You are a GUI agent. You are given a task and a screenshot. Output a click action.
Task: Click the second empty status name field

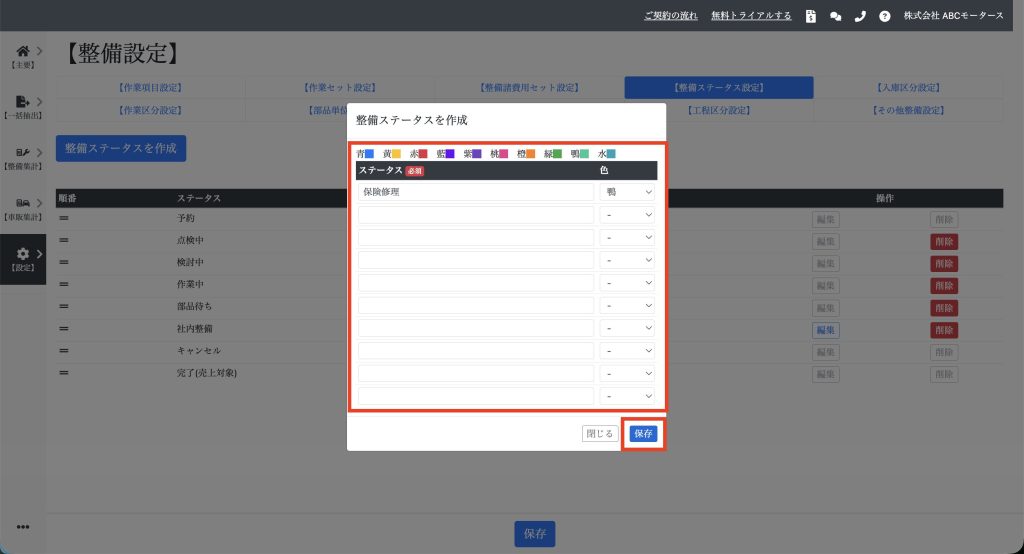click(476, 238)
